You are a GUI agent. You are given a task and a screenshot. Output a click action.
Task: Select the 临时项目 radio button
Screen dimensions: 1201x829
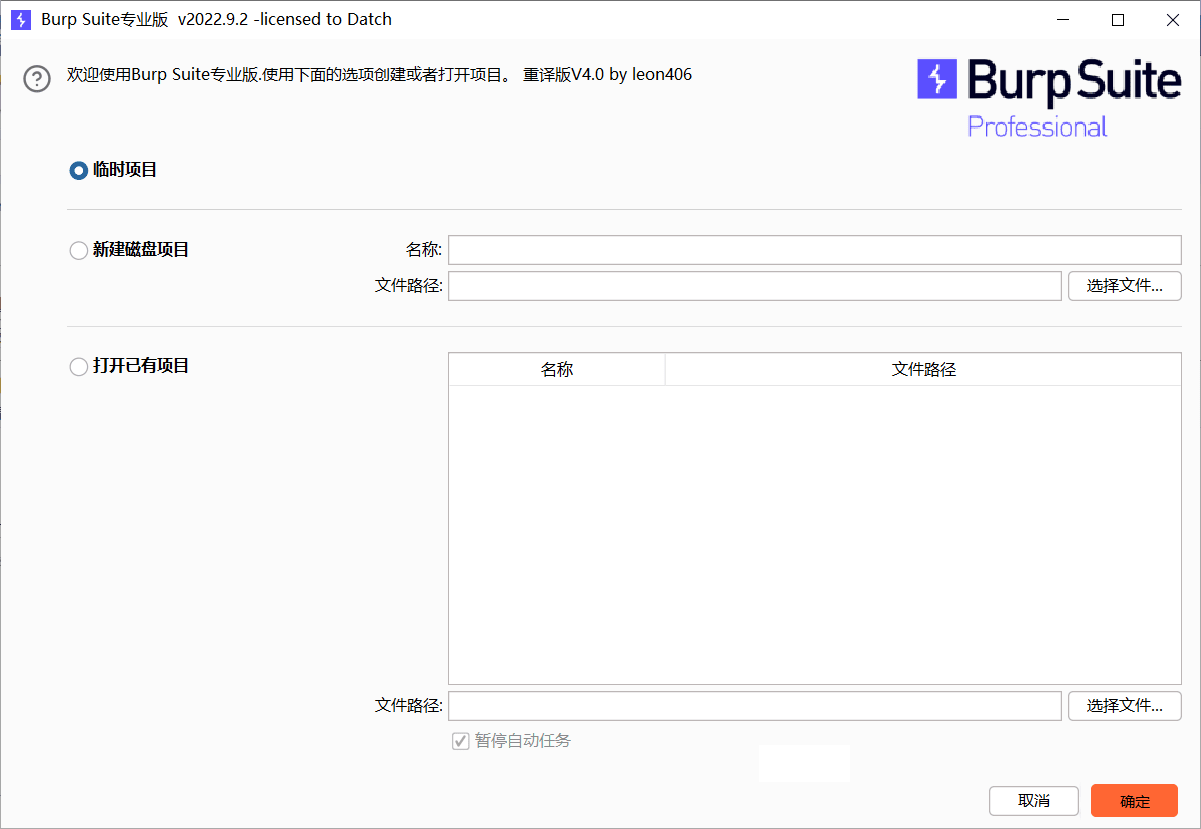[x=78, y=171]
